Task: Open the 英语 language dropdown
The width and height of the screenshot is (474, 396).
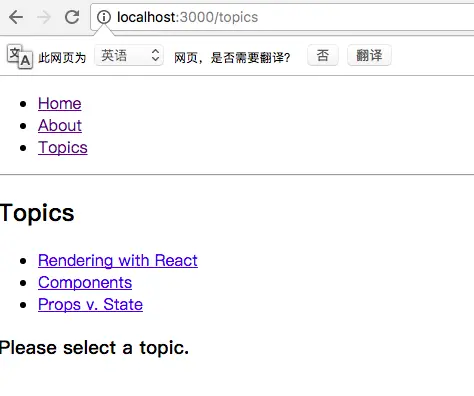Action: pos(129,55)
